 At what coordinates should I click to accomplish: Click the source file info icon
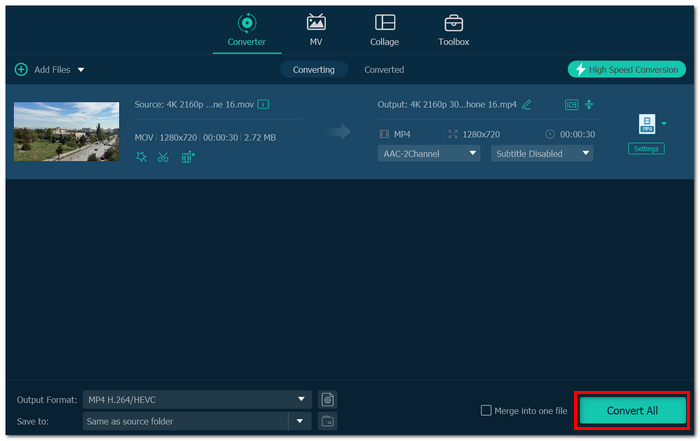263,104
